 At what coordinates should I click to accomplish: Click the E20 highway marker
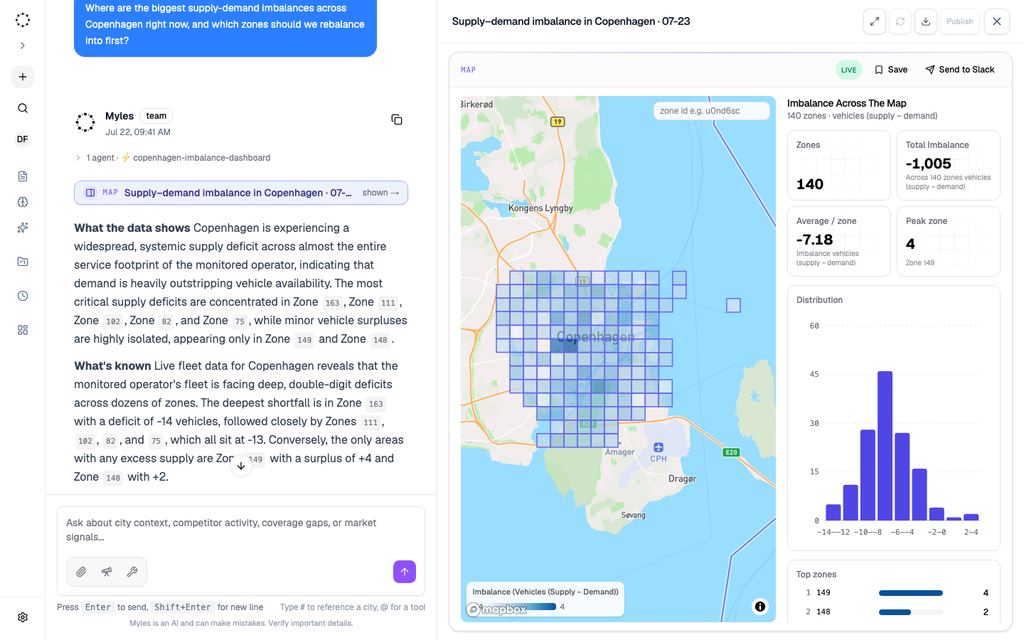click(731, 453)
